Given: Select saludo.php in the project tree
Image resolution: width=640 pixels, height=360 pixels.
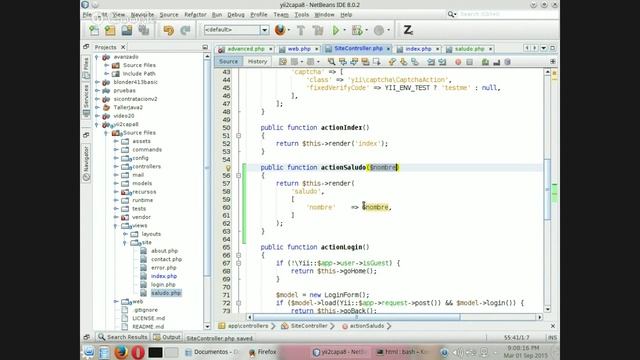Looking at the screenshot, I should tap(166, 293).
